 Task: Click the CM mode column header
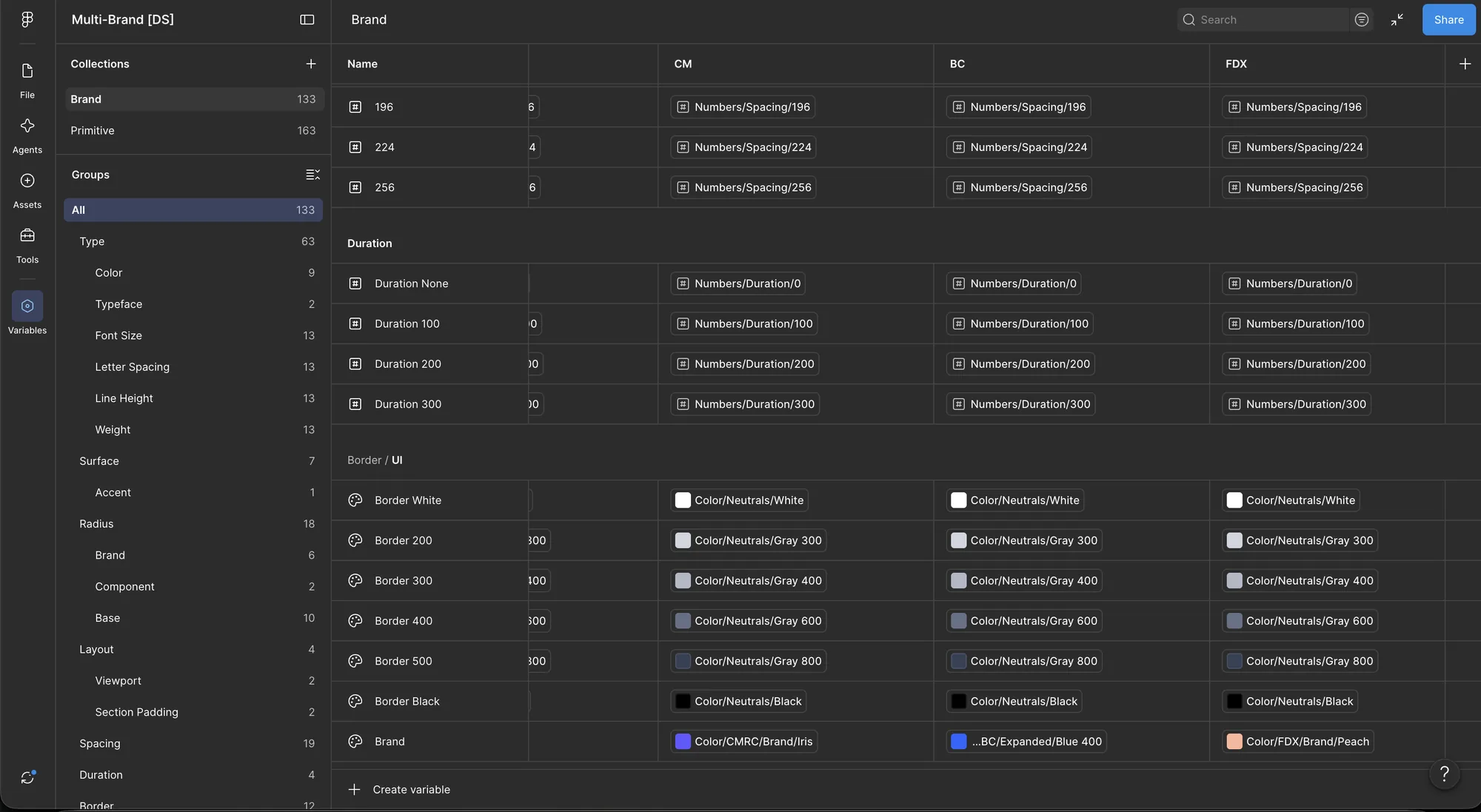[x=795, y=64]
